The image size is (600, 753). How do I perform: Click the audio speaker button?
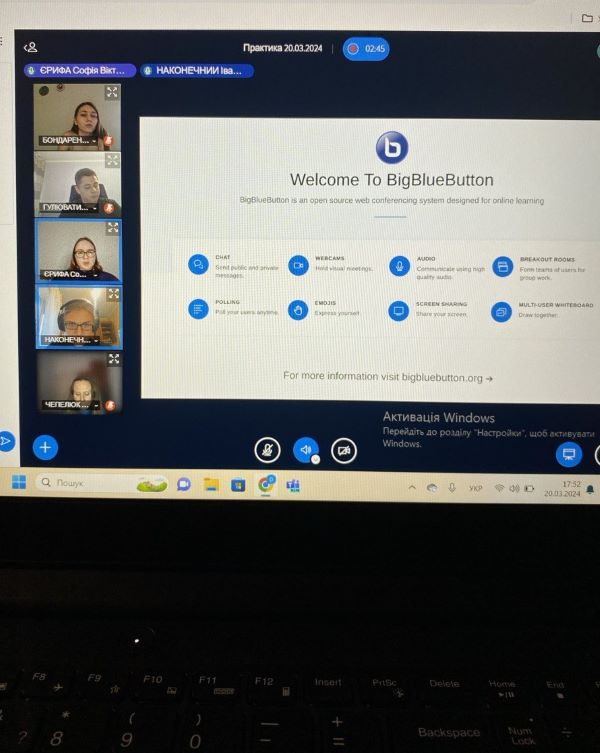(x=305, y=449)
